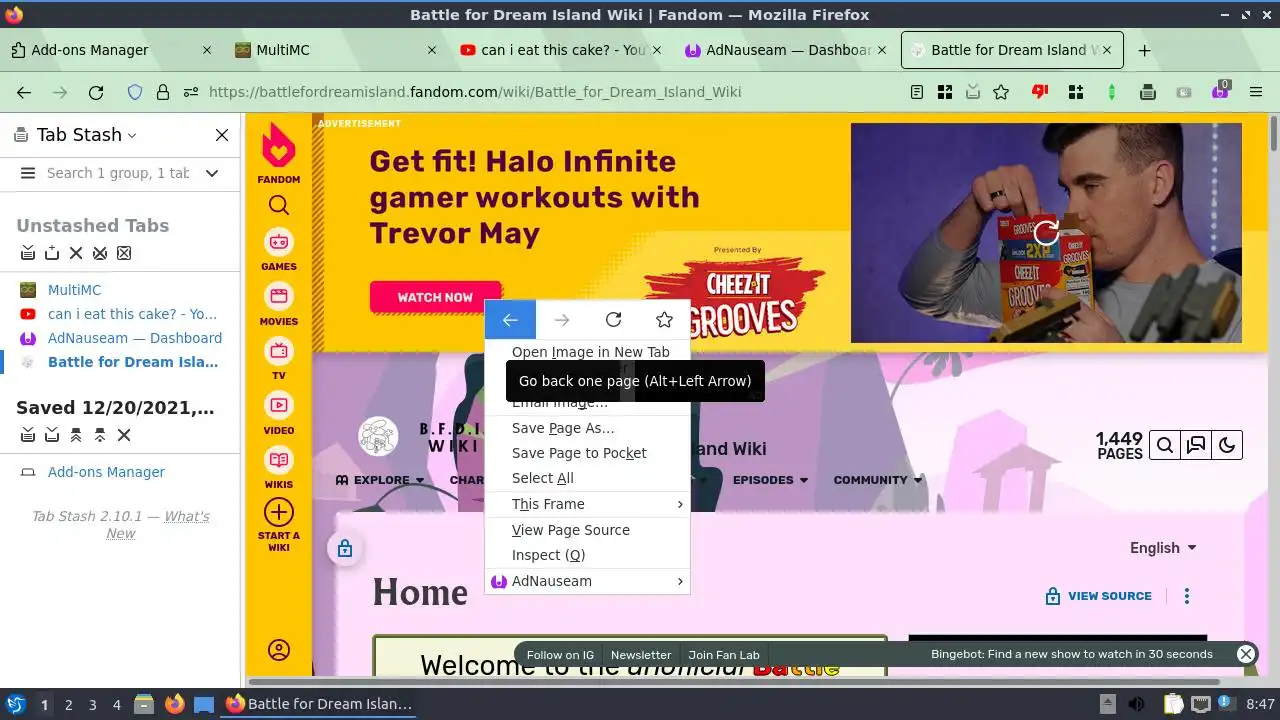1280x720 pixels.
Task: Expand the Tab Stash sidebar title dropdown
Action: point(132,135)
